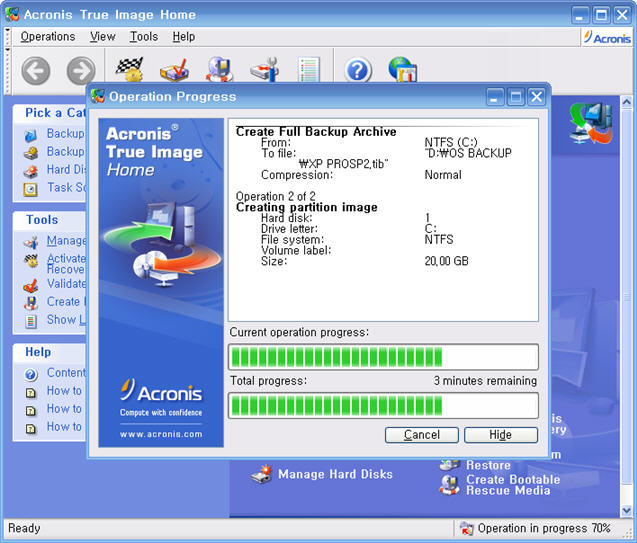This screenshot has height=543, width=637.
Task: Click the Ready status bar text
Action: point(24,528)
